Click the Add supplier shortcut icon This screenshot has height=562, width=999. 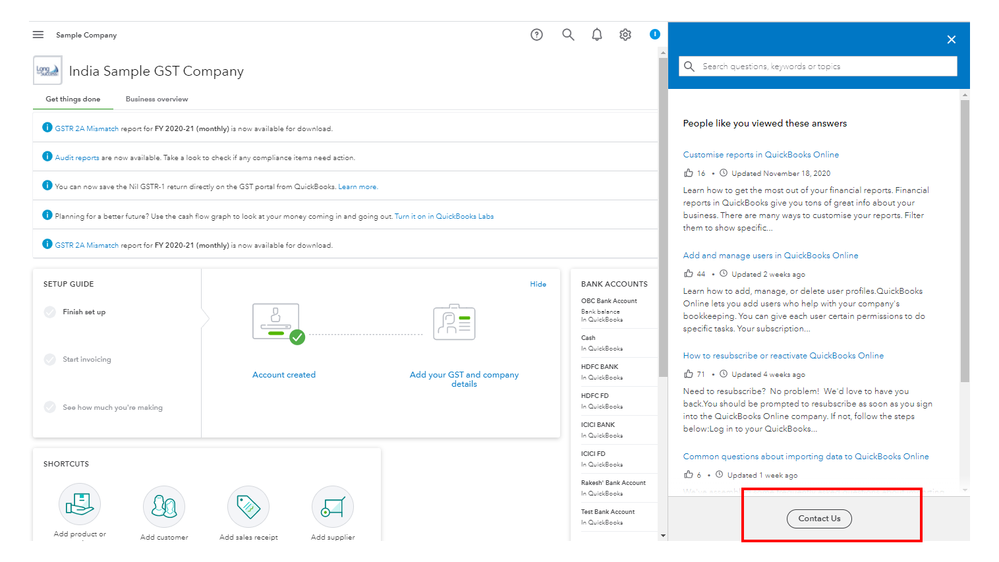pos(333,507)
